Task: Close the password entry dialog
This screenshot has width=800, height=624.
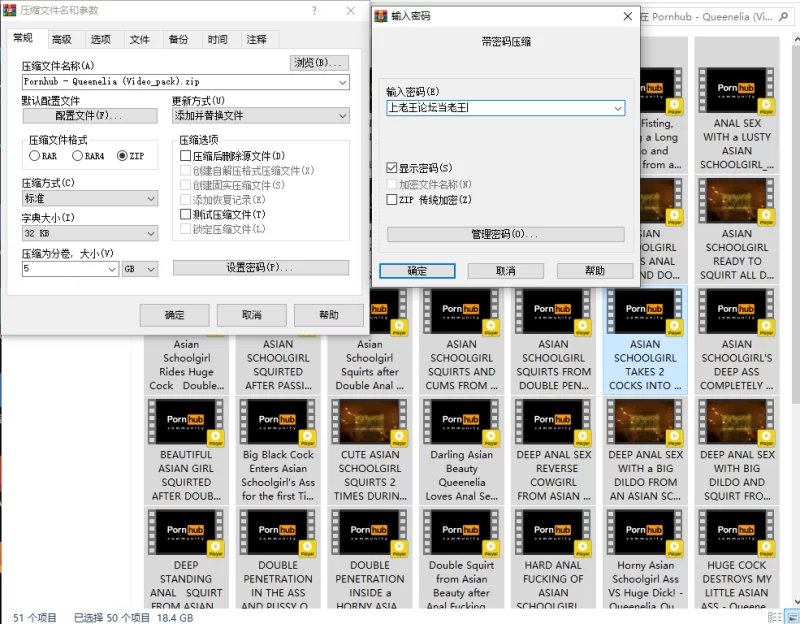Action: [x=628, y=16]
